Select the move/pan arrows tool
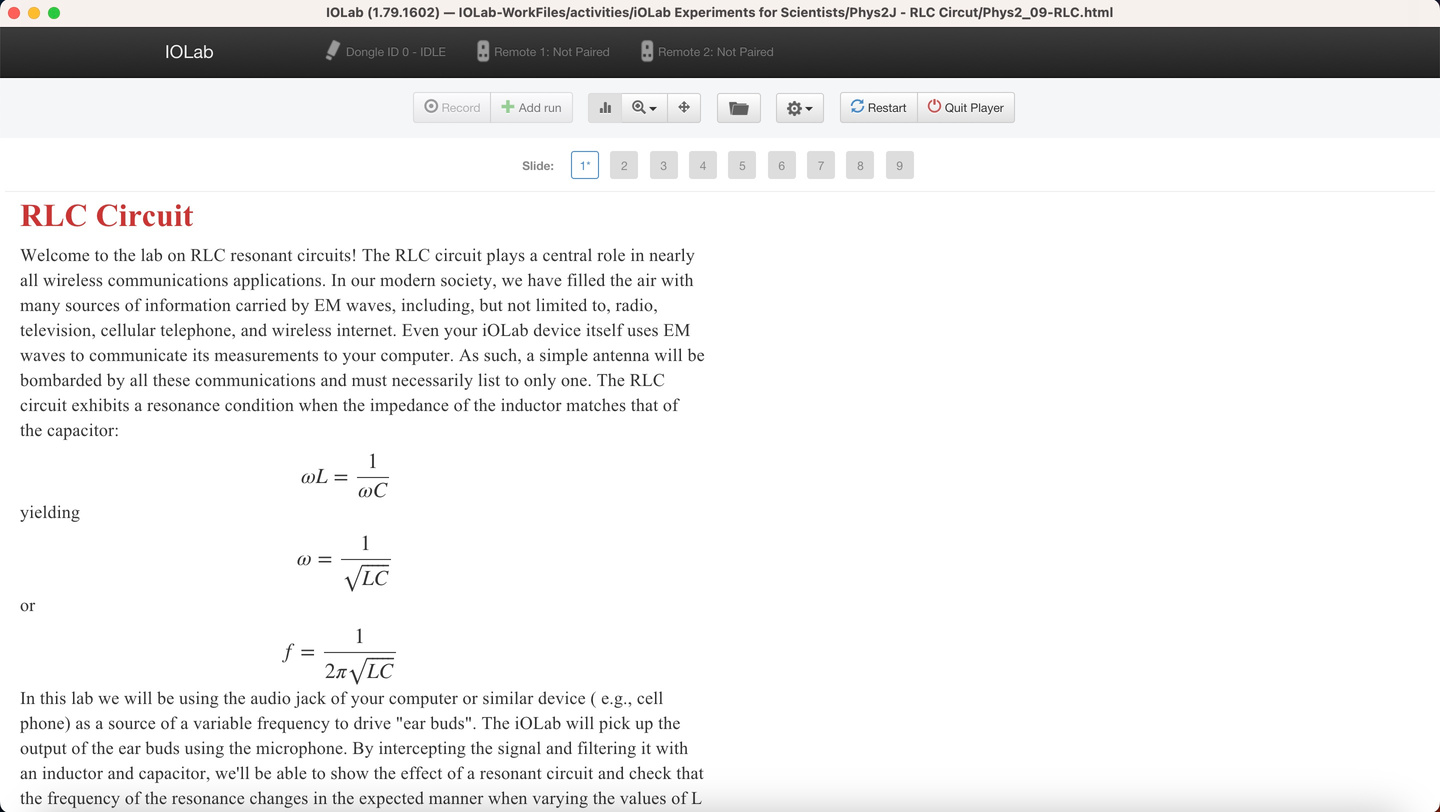This screenshot has height=812, width=1440. 684,108
